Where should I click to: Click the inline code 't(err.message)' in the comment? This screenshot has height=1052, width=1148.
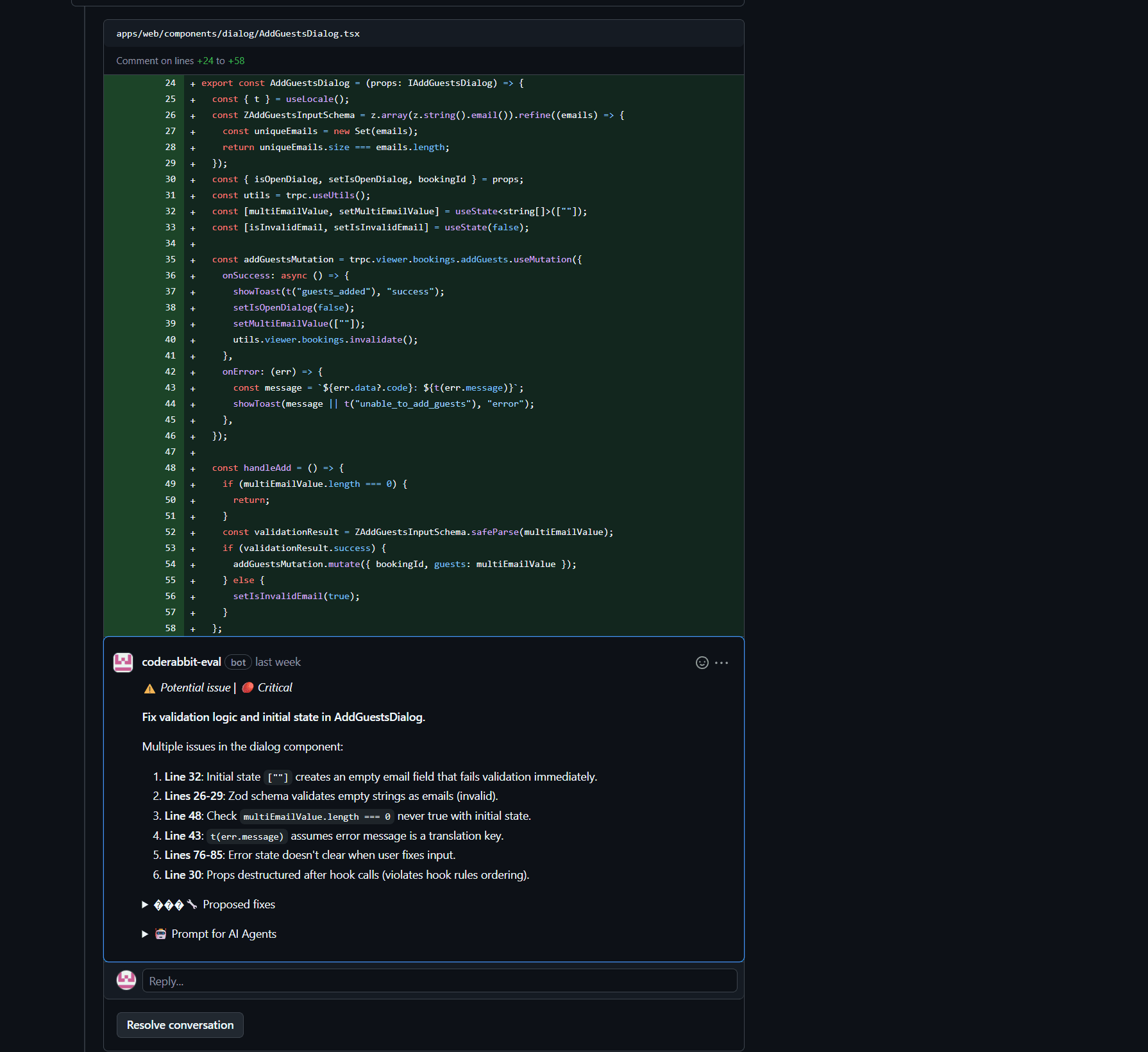pos(247,836)
